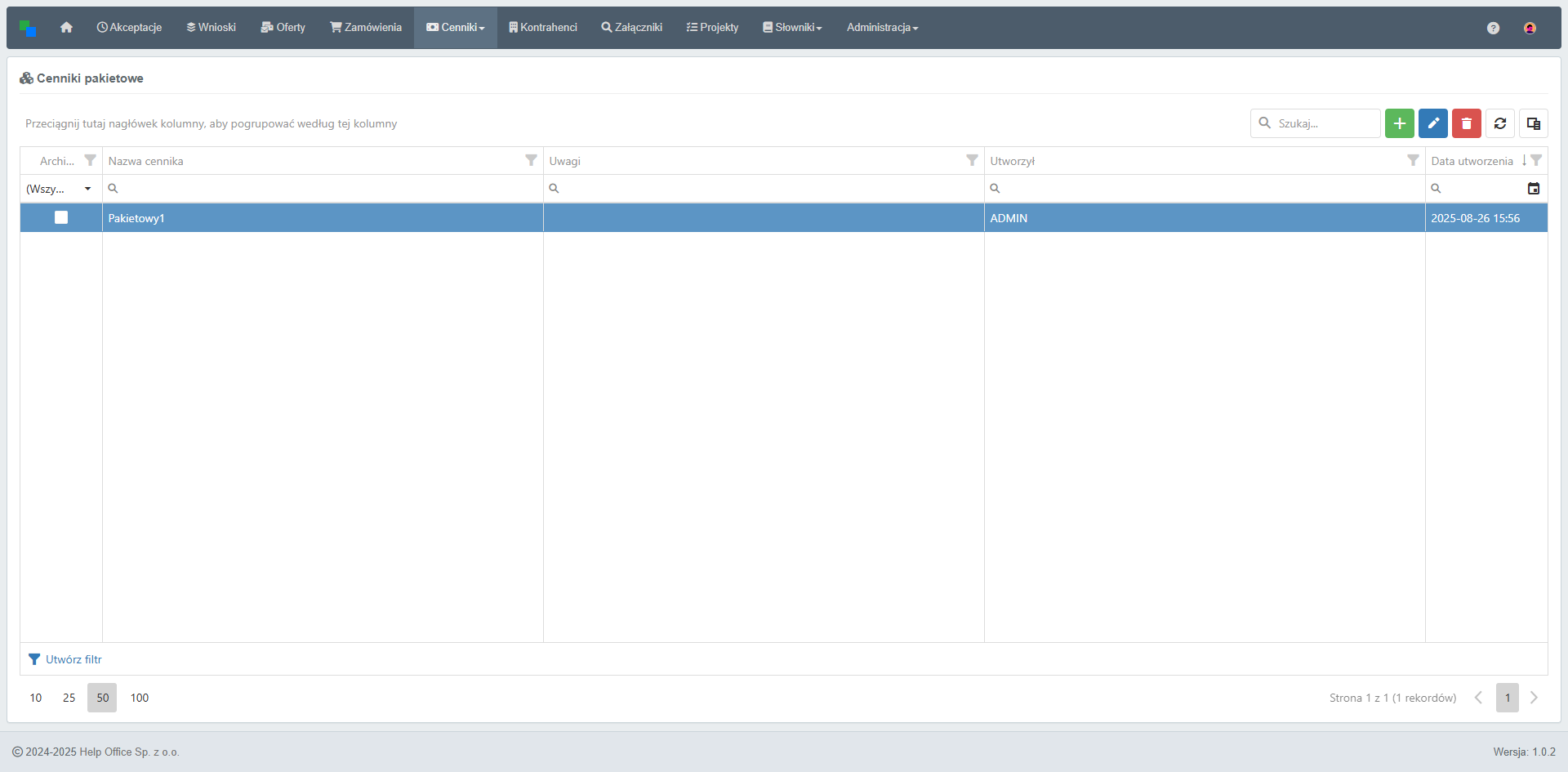Open the calendar date picker filter
Image resolution: width=1568 pixels, height=772 pixels.
(1533, 189)
